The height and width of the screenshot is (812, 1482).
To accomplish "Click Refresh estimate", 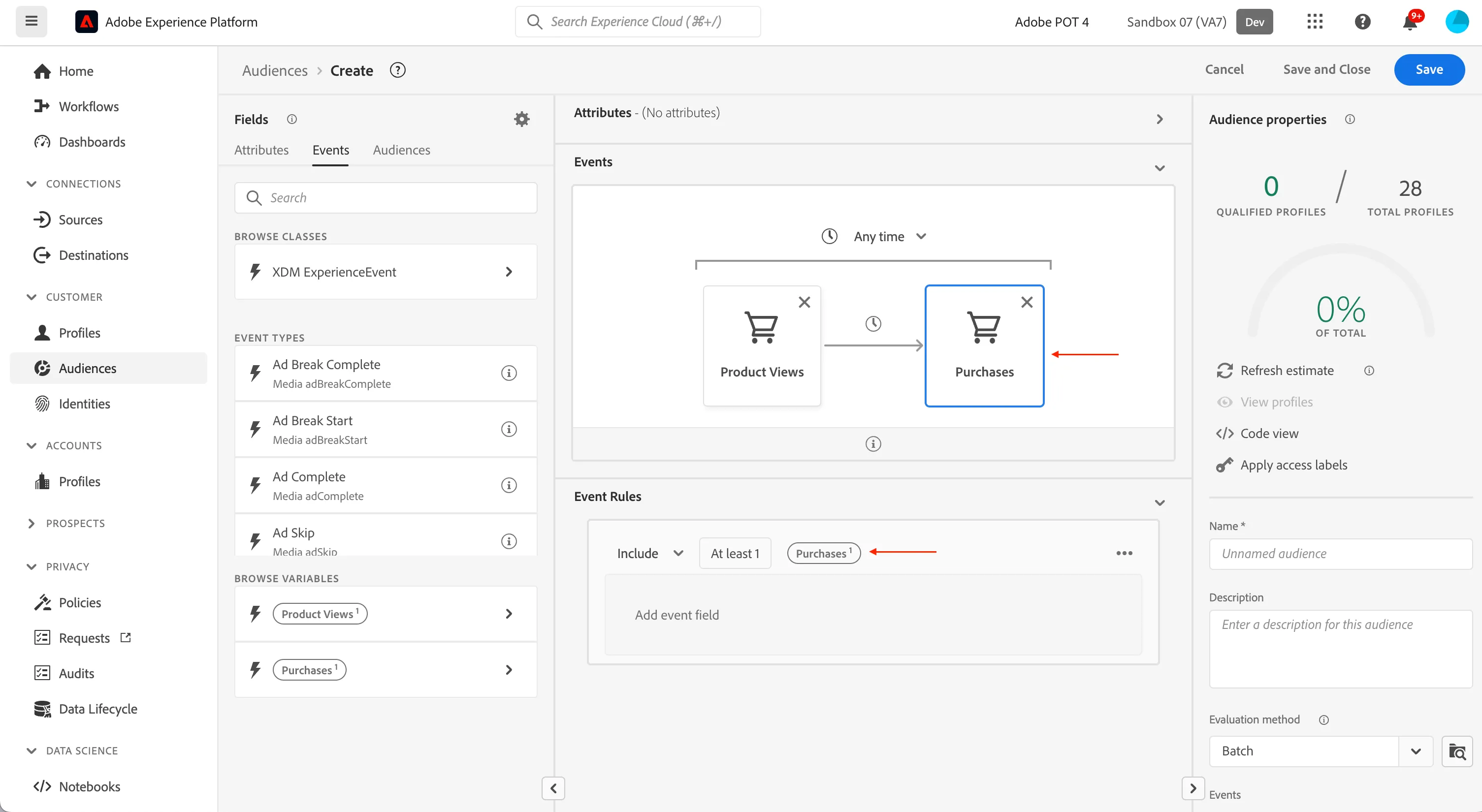I will 1275,371.
